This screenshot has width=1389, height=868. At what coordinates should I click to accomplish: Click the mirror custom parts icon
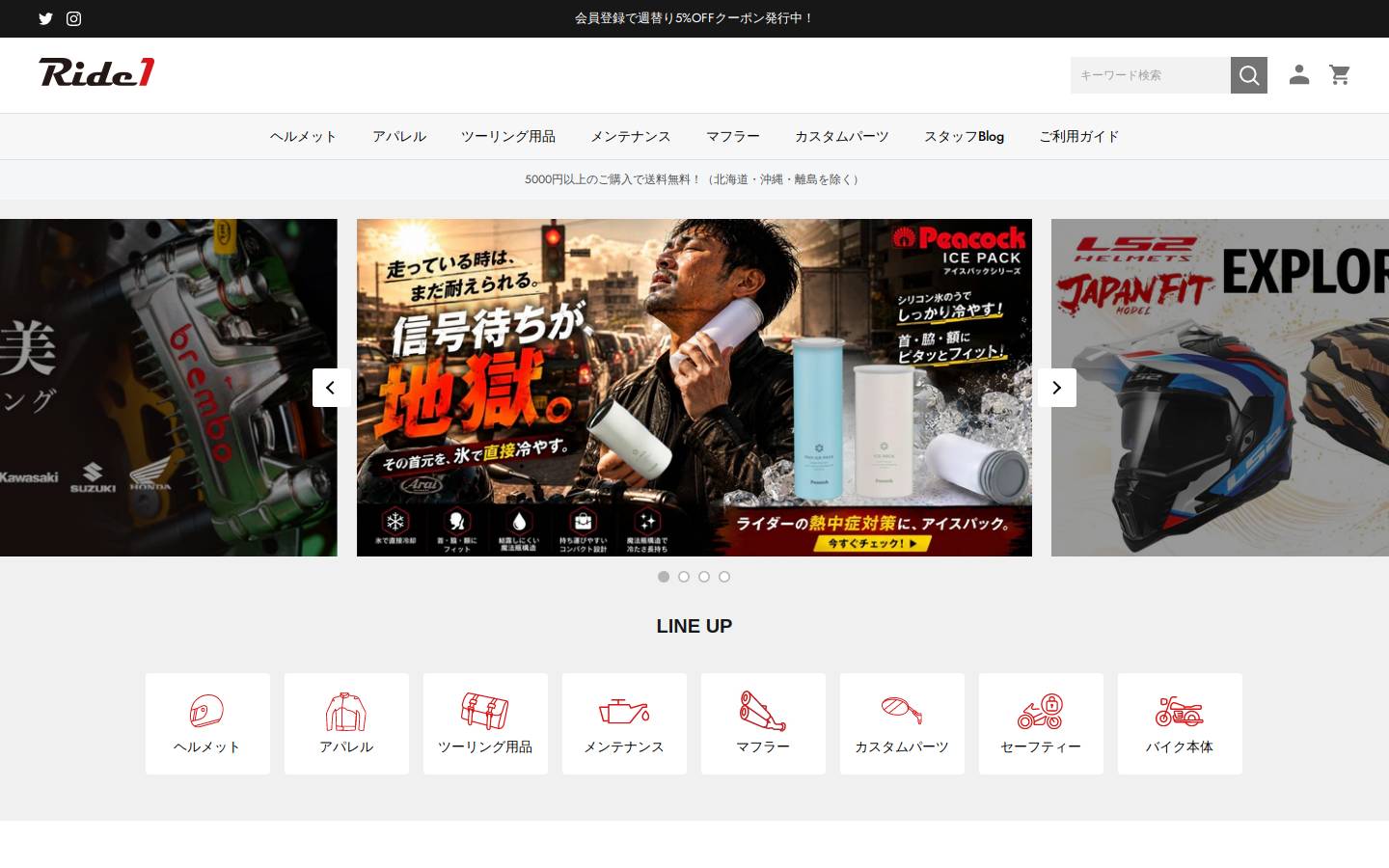click(x=901, y=711)
